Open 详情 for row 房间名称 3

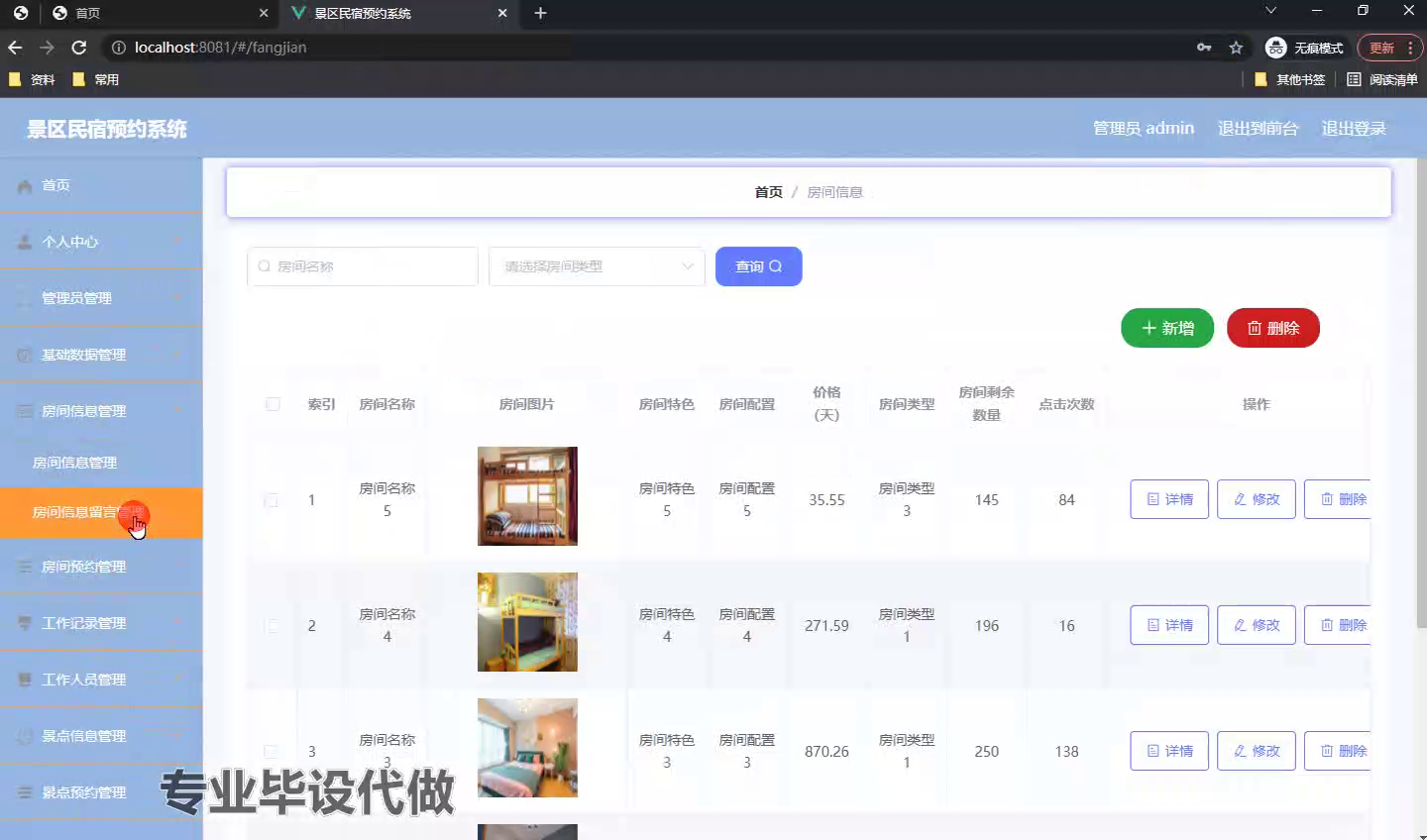pos(1169,751)
